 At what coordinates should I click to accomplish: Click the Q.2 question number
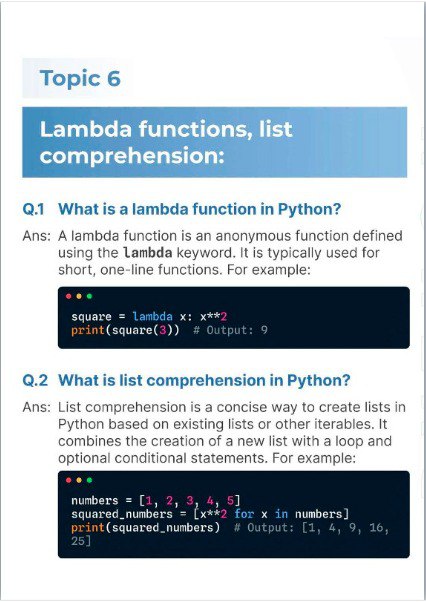tap(35, 380)
